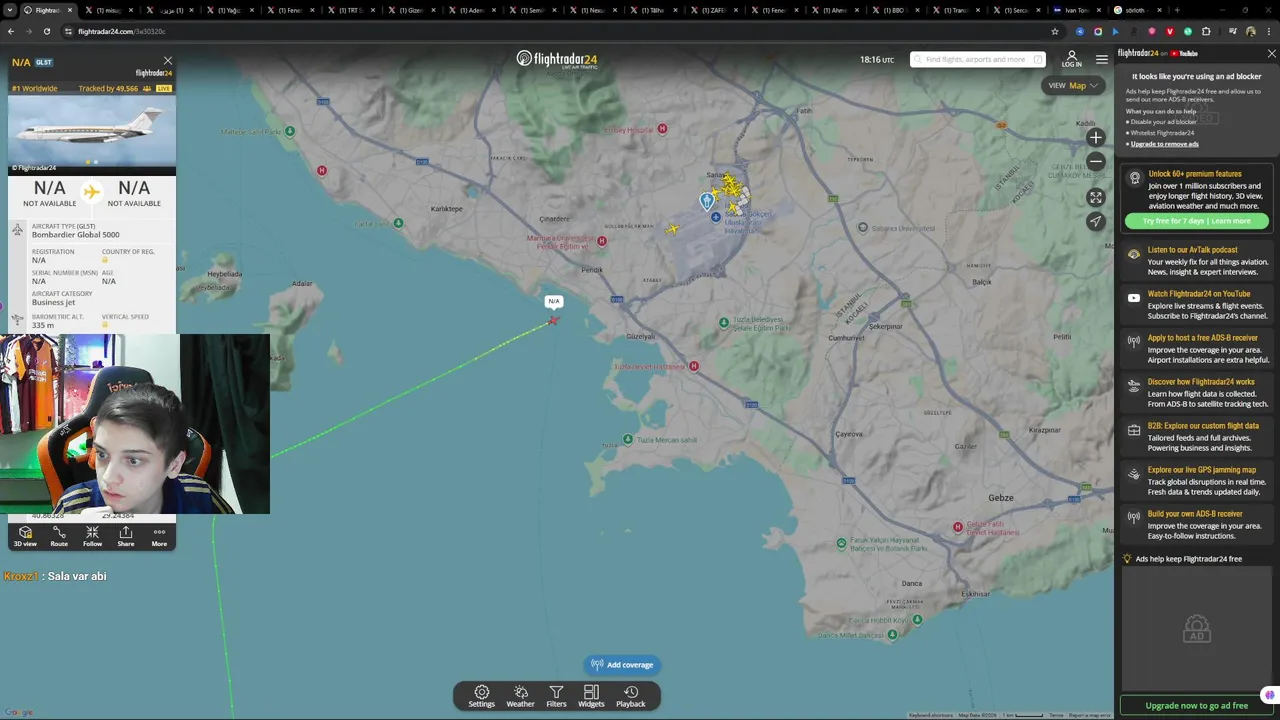Click the Flightradar24 logo
This screenshot has width=1280, height=720.
pyautogui.click(x=556, y=59)
